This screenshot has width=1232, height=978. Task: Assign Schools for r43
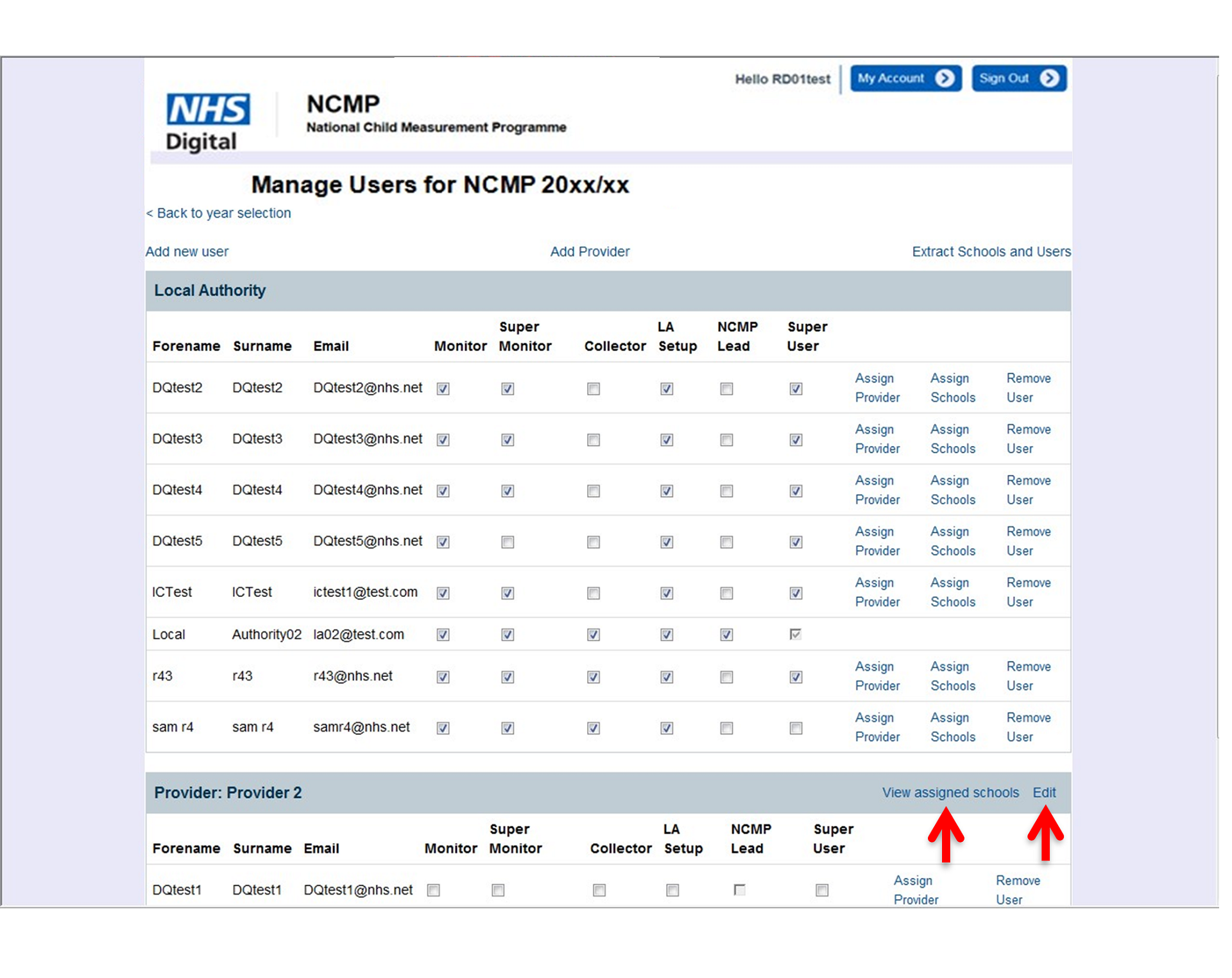(x=953, y=676)
